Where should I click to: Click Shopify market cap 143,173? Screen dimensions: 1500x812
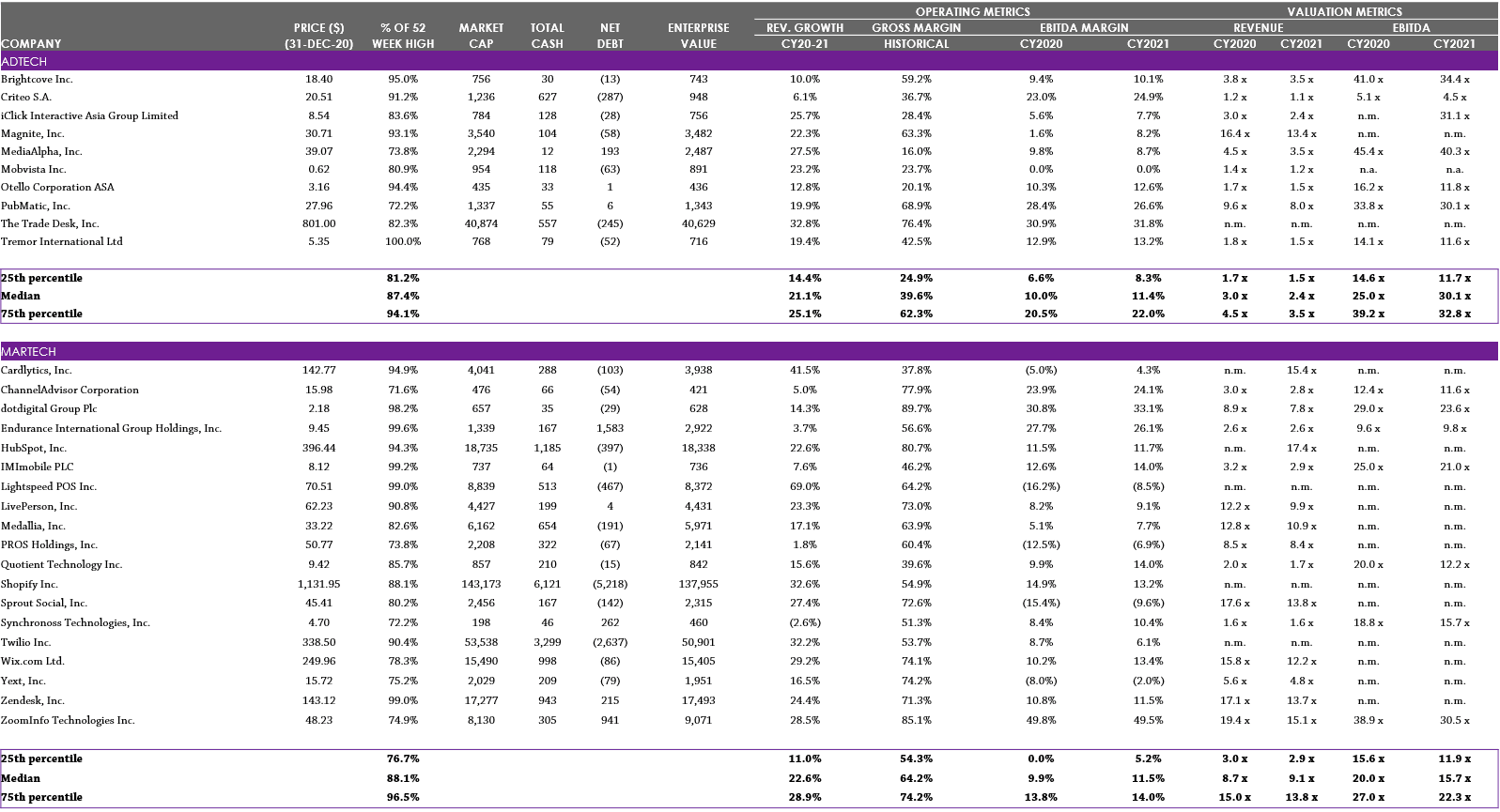[x=481, y=584]
